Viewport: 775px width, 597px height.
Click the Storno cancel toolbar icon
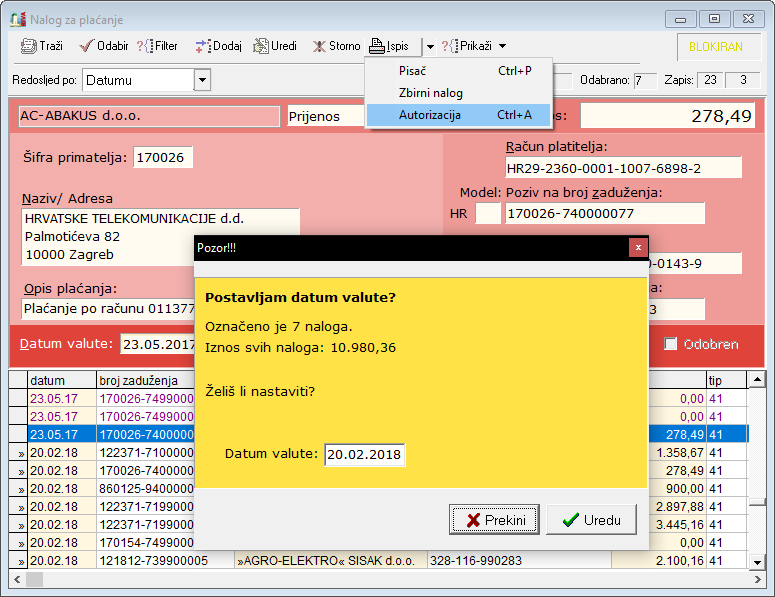tap(320, 46)
